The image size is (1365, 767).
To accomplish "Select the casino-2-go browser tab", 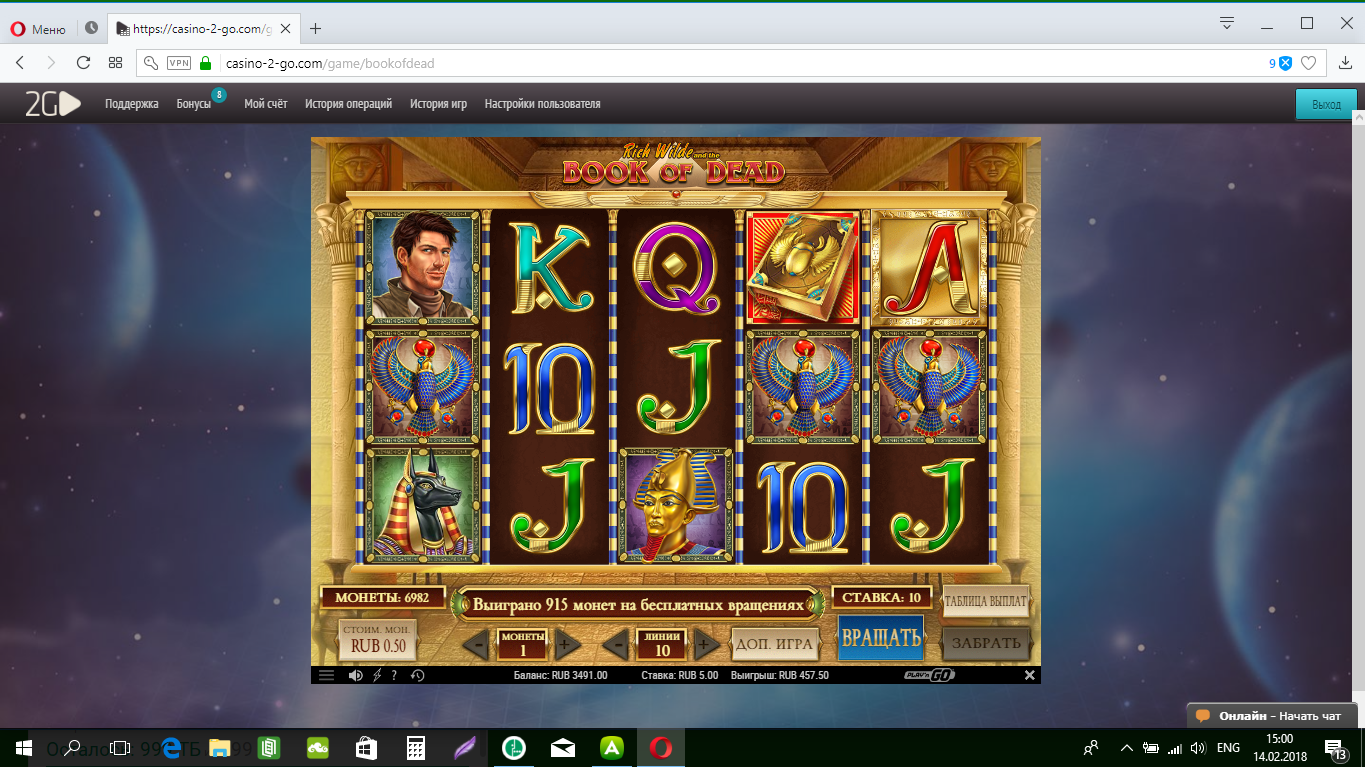I will tap(205, 29).
